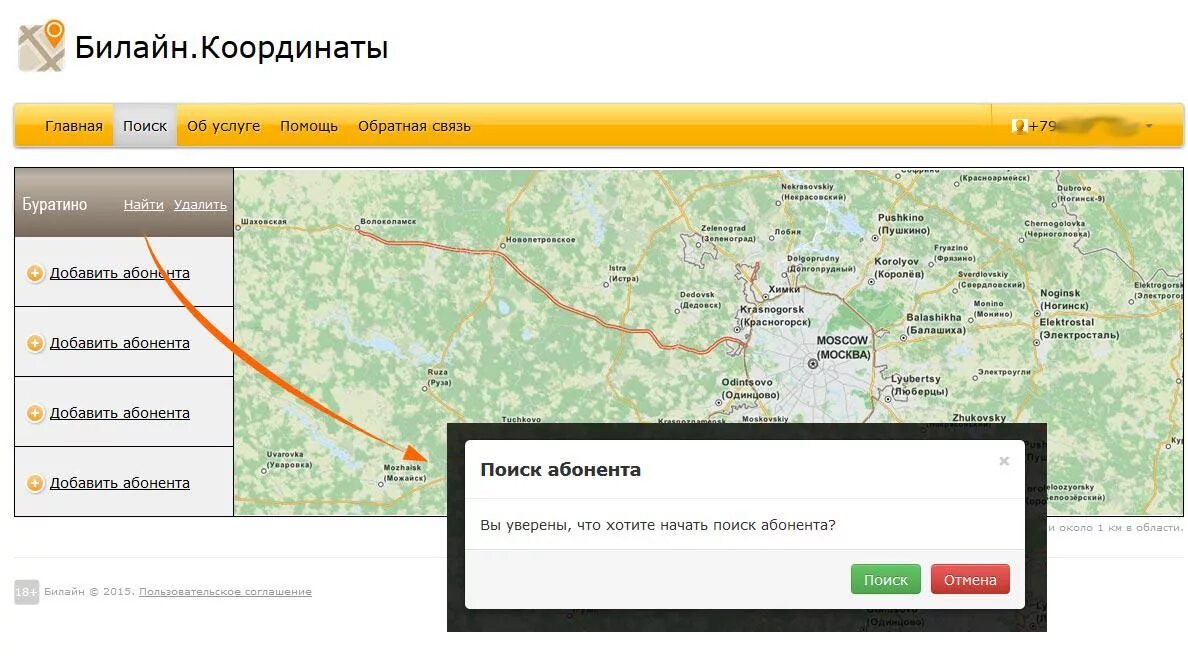Click the plus icon in first add-subscriber row
This screenshot has height=660, width=1188.
[35, 273]
